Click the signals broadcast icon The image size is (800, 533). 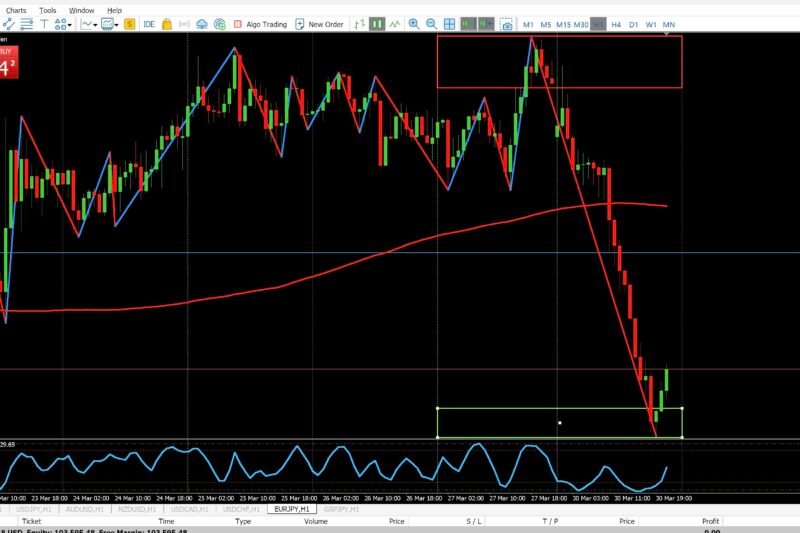[184, 24]
